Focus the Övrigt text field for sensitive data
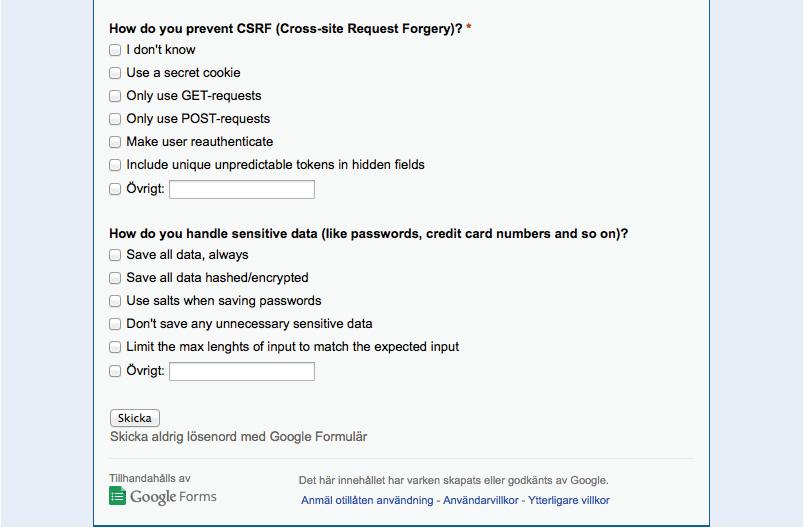 tap(242, 371)
